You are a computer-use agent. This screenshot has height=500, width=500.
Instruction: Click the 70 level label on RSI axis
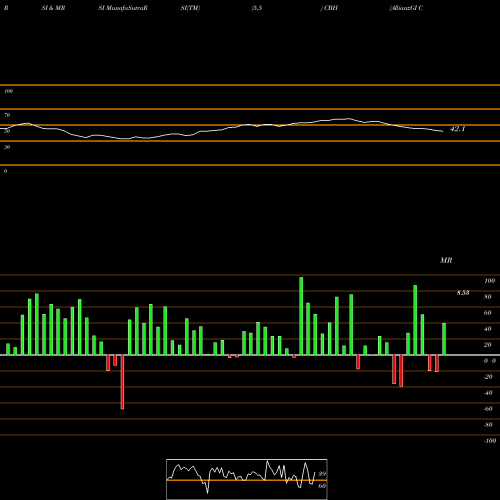pos(7,115)
